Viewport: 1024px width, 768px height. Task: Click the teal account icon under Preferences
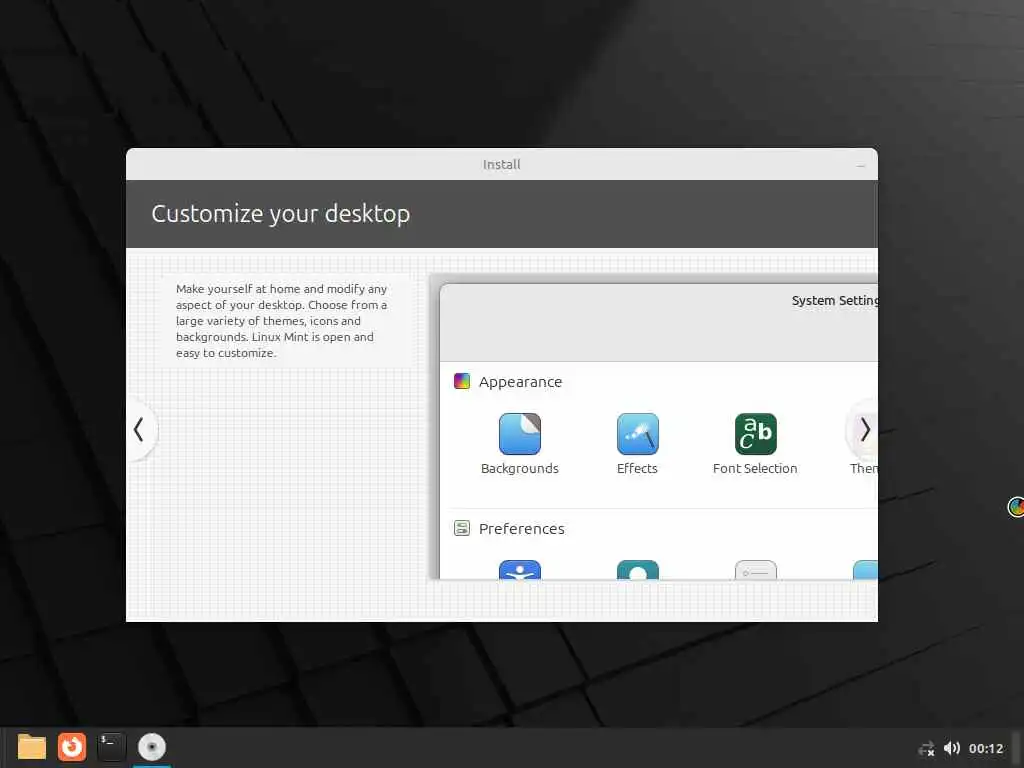click(637, 569)
